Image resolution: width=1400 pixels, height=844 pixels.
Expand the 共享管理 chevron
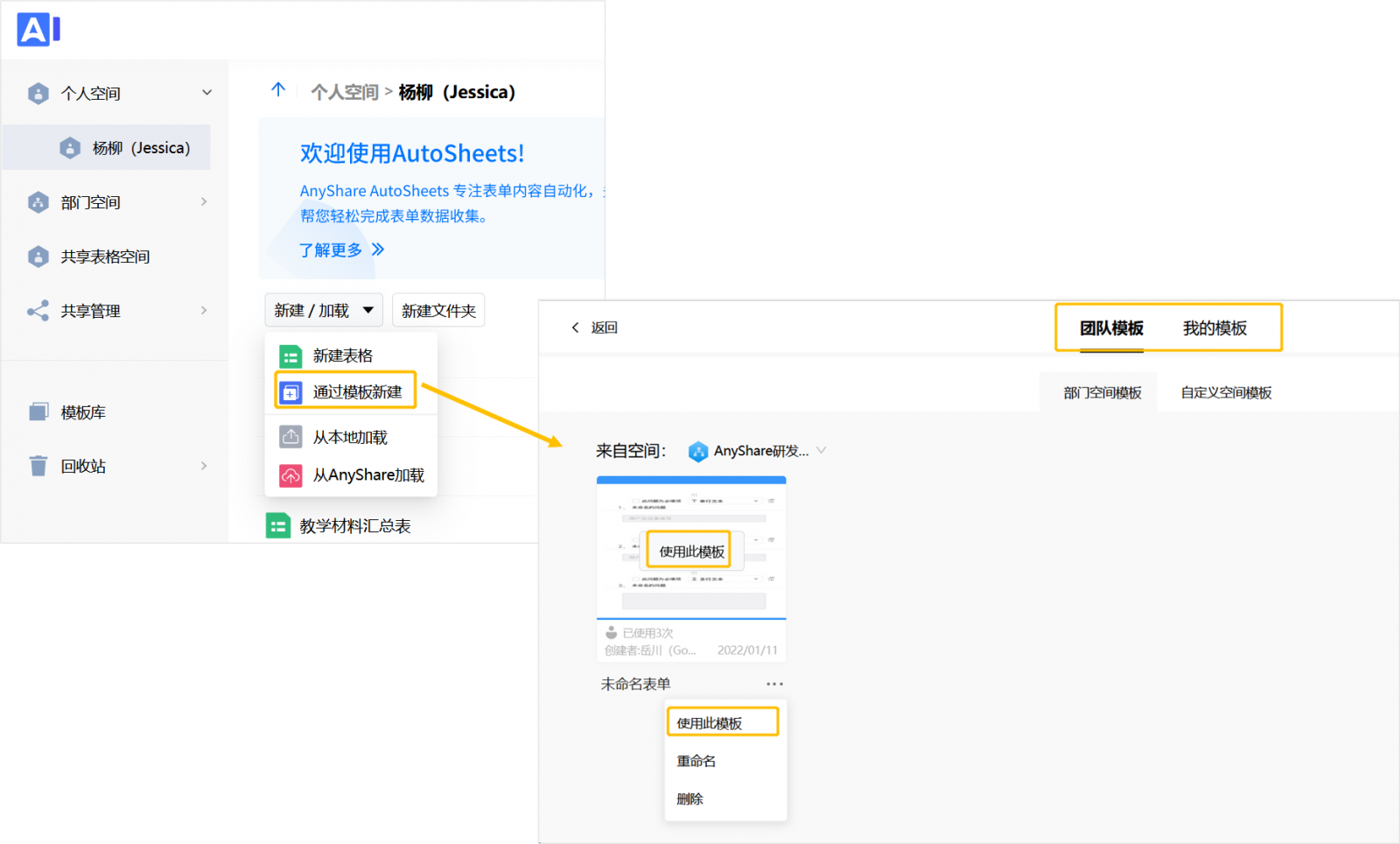coord(204,311)
